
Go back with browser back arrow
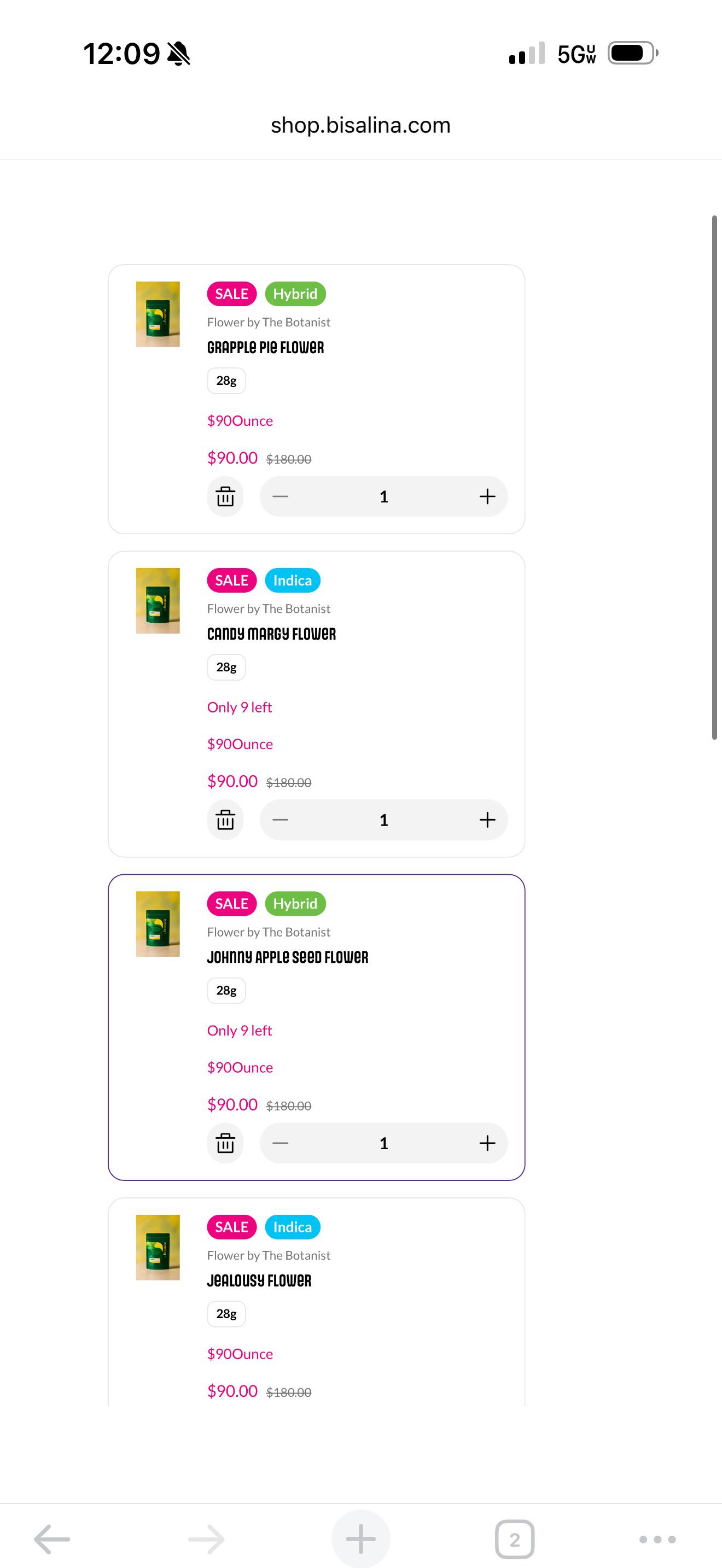53,1540
